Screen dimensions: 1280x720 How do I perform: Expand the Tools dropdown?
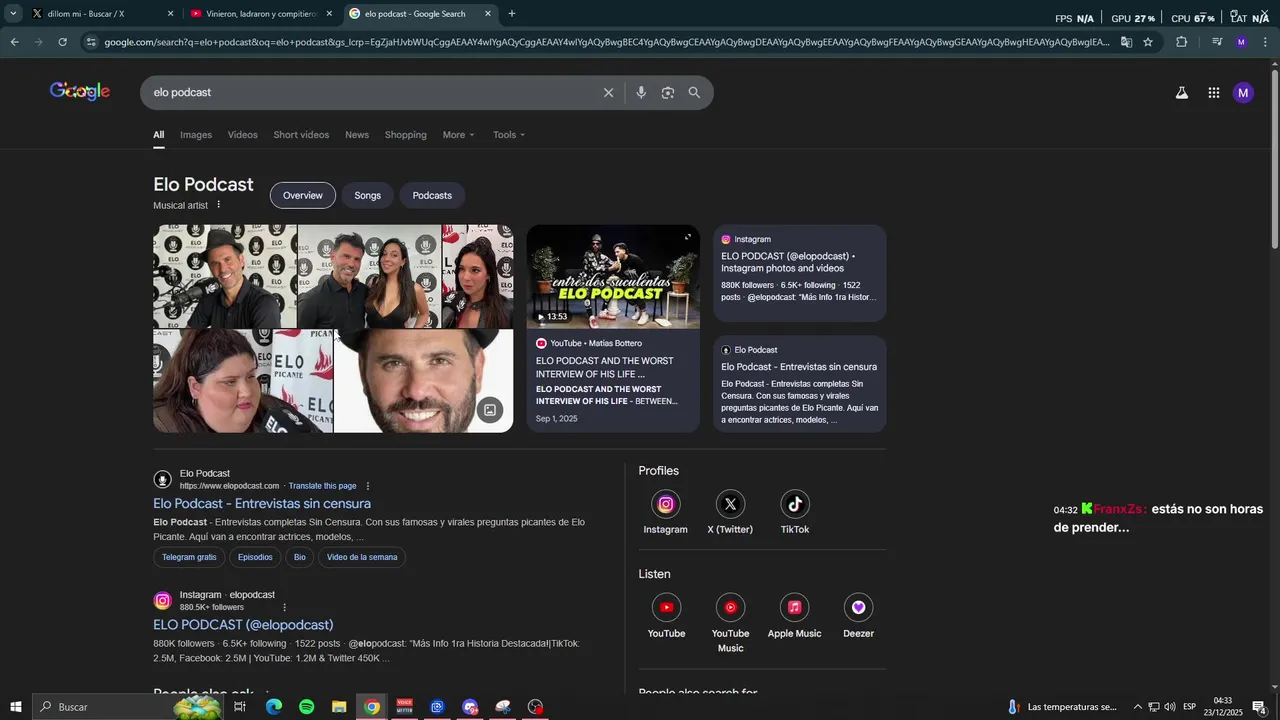pos(509,135)
